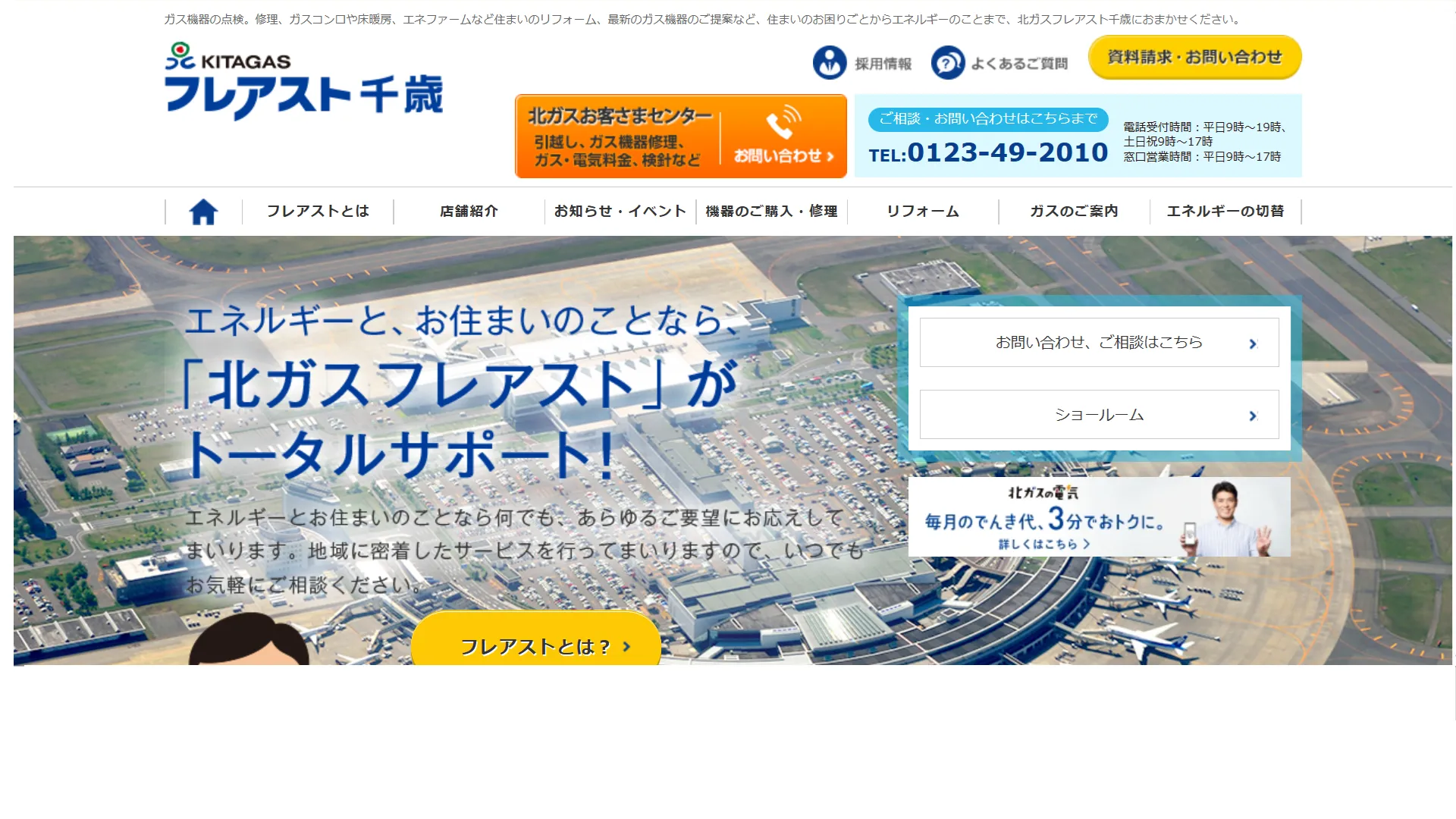The image size is (1456, 819).
Task: Click the お問い合わせ、ご相談はこちら button
Action: [x=1100, y=343]
